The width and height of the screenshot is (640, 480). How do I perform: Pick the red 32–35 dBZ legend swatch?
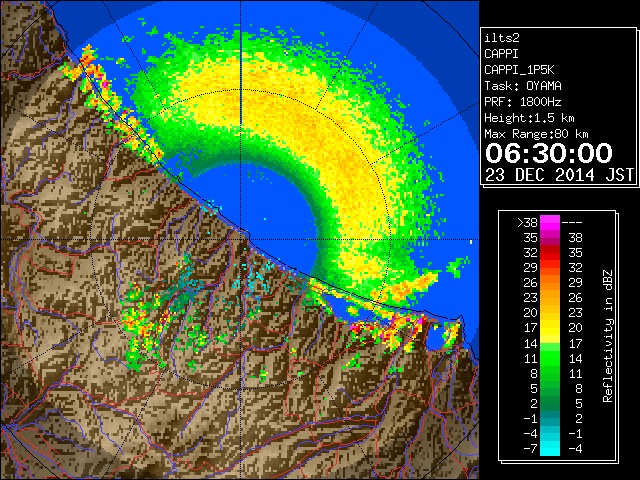coord(550,253)
